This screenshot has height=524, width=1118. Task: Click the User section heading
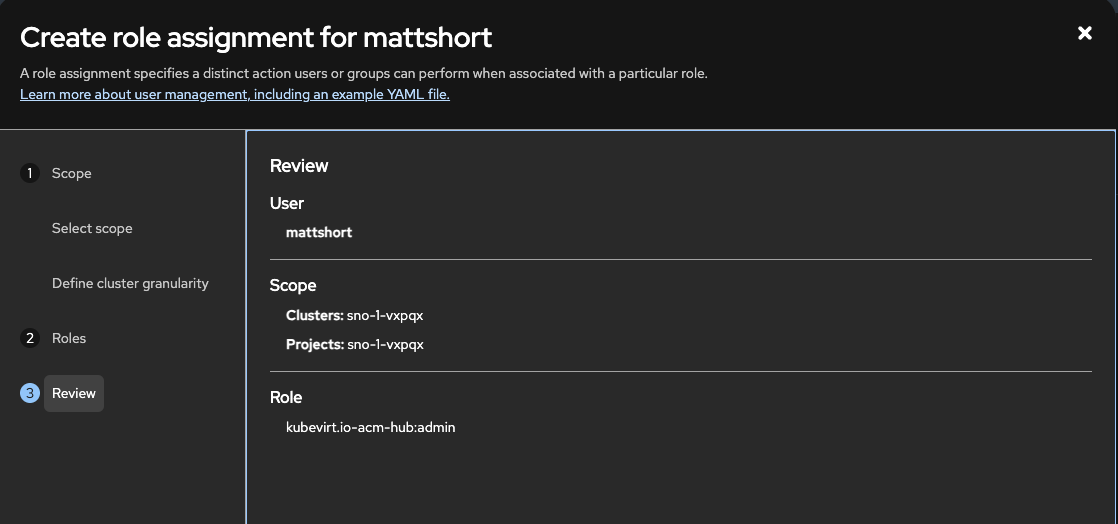(x=287, y=203)
